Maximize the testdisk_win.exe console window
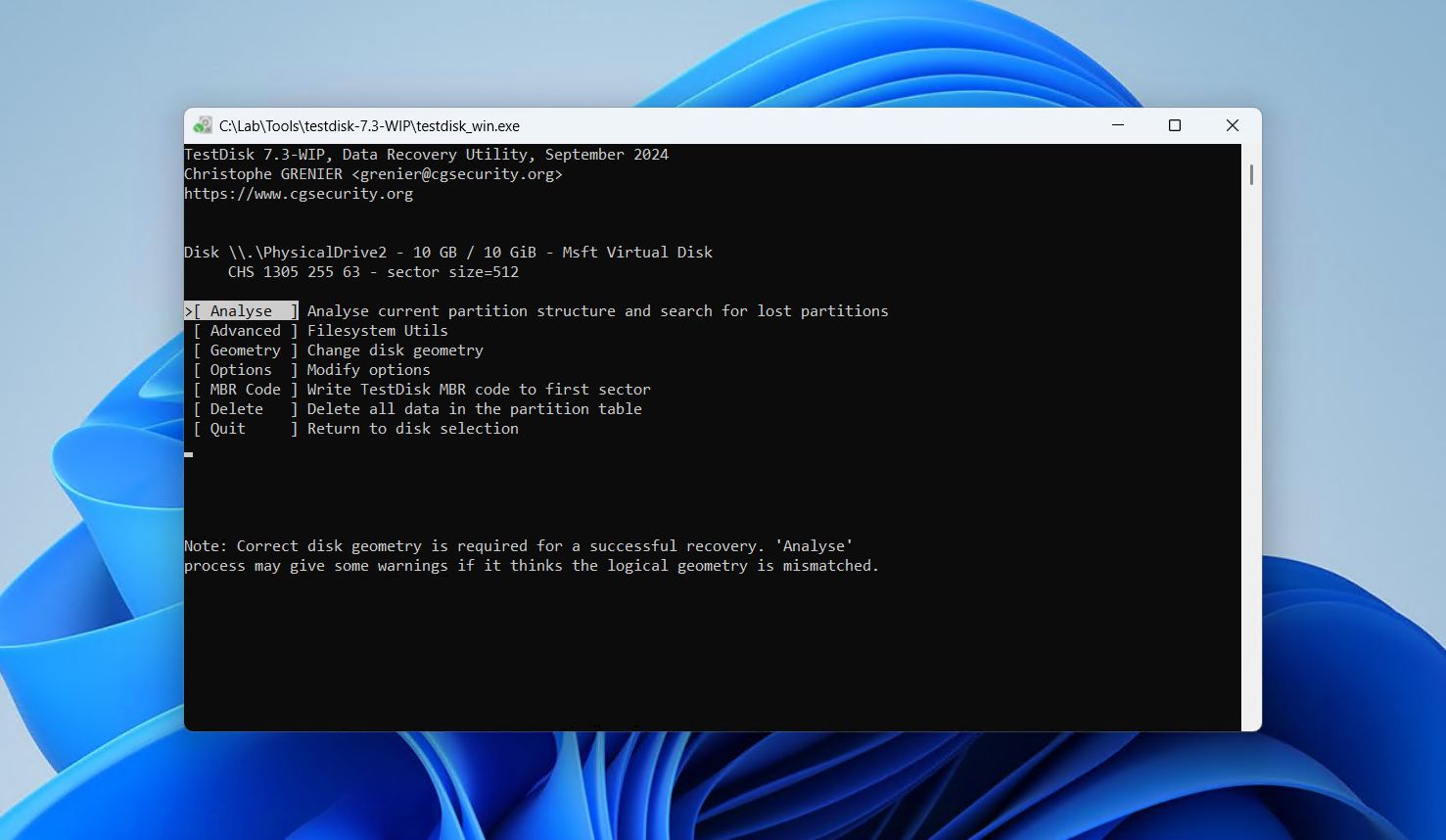 click(x=1175, y=125)
